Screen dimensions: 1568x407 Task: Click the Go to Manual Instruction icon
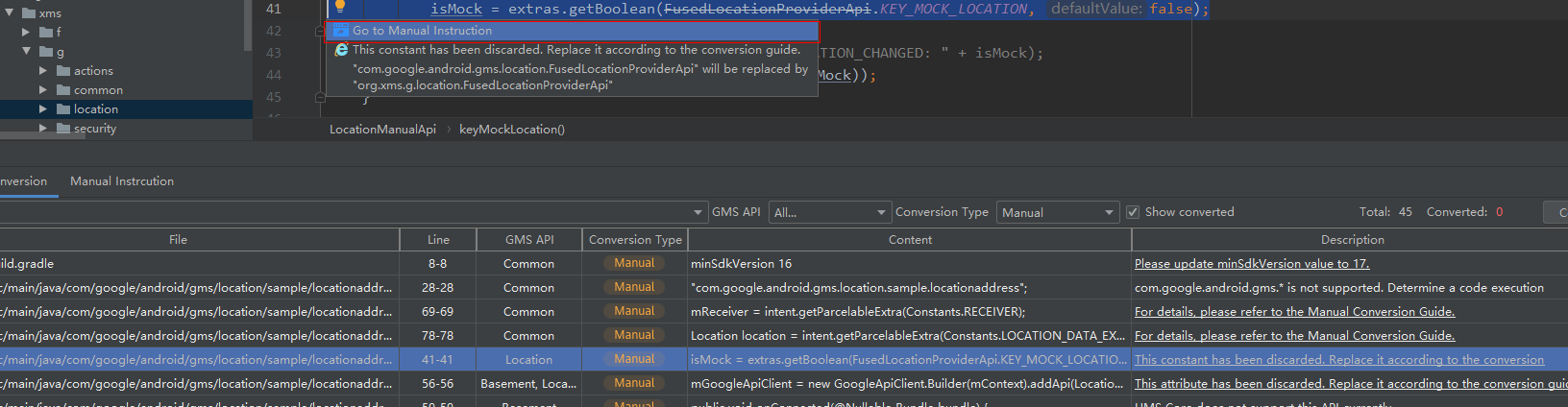click(x=340, y=31)
